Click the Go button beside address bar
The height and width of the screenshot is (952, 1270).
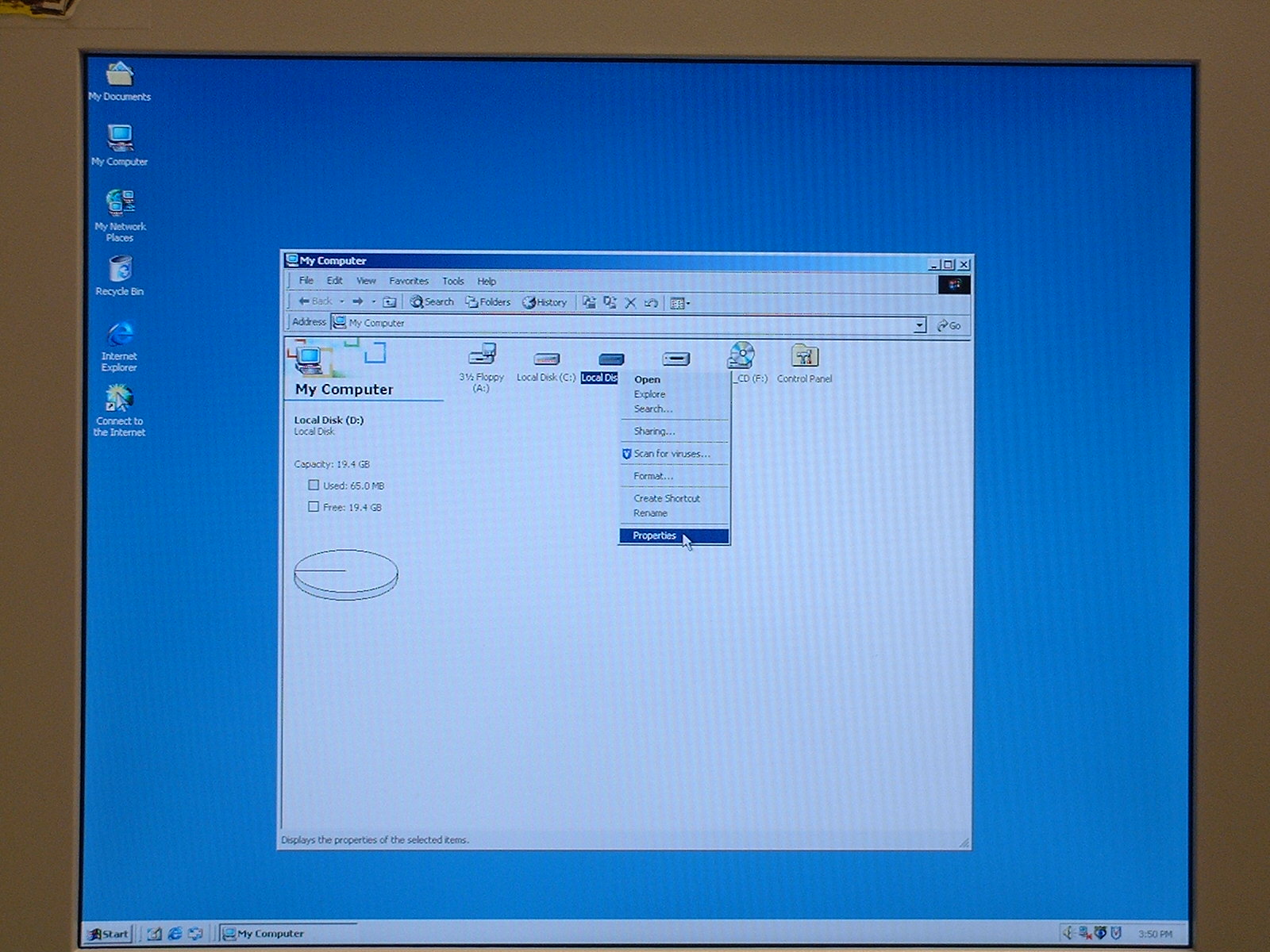click(x=949, y=325)
